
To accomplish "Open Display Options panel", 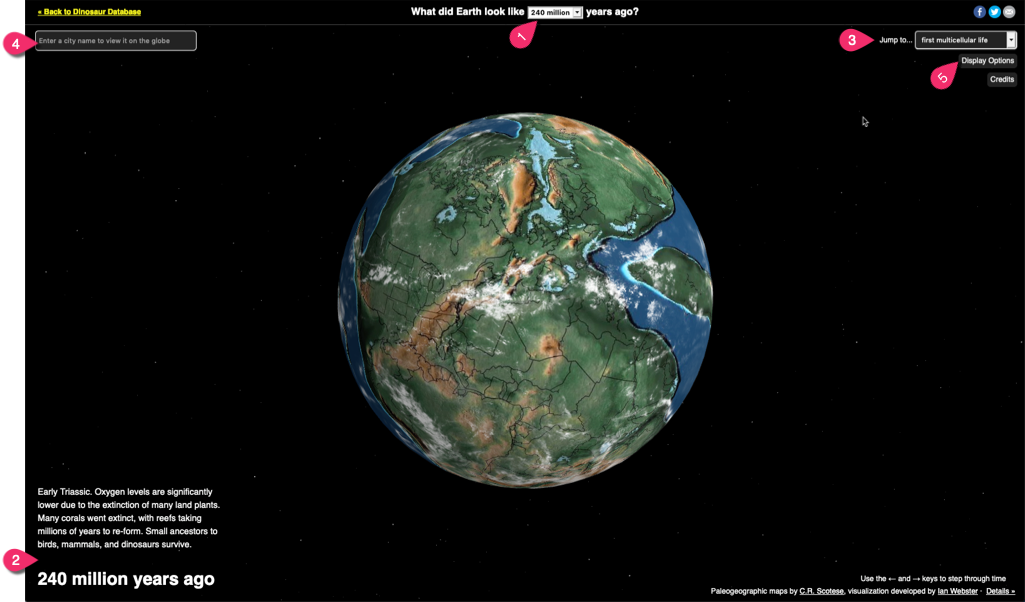I will 987,61.
